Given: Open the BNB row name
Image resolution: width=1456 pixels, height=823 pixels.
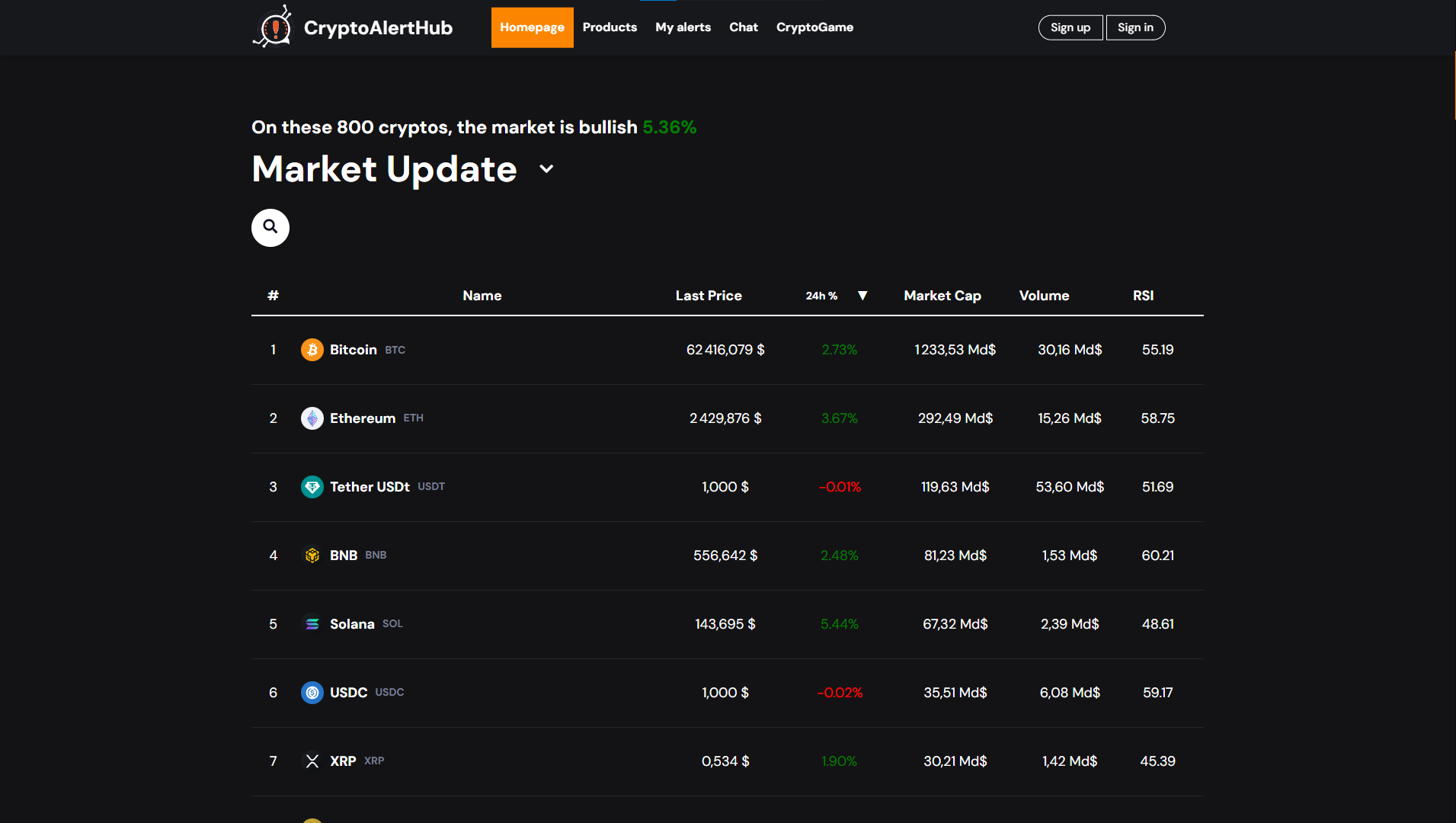Looking at the screenshot, I should click(344, 556).
